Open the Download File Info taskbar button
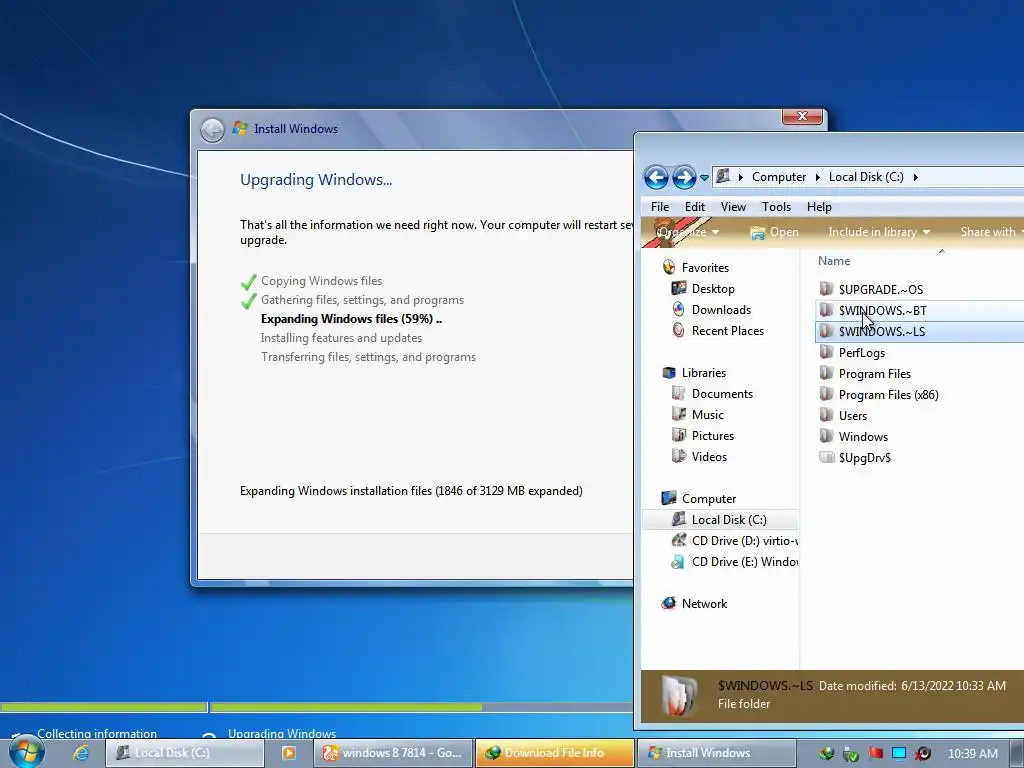Image resolution: width=1024 pixels, height=768 pixels. point(554,753)
